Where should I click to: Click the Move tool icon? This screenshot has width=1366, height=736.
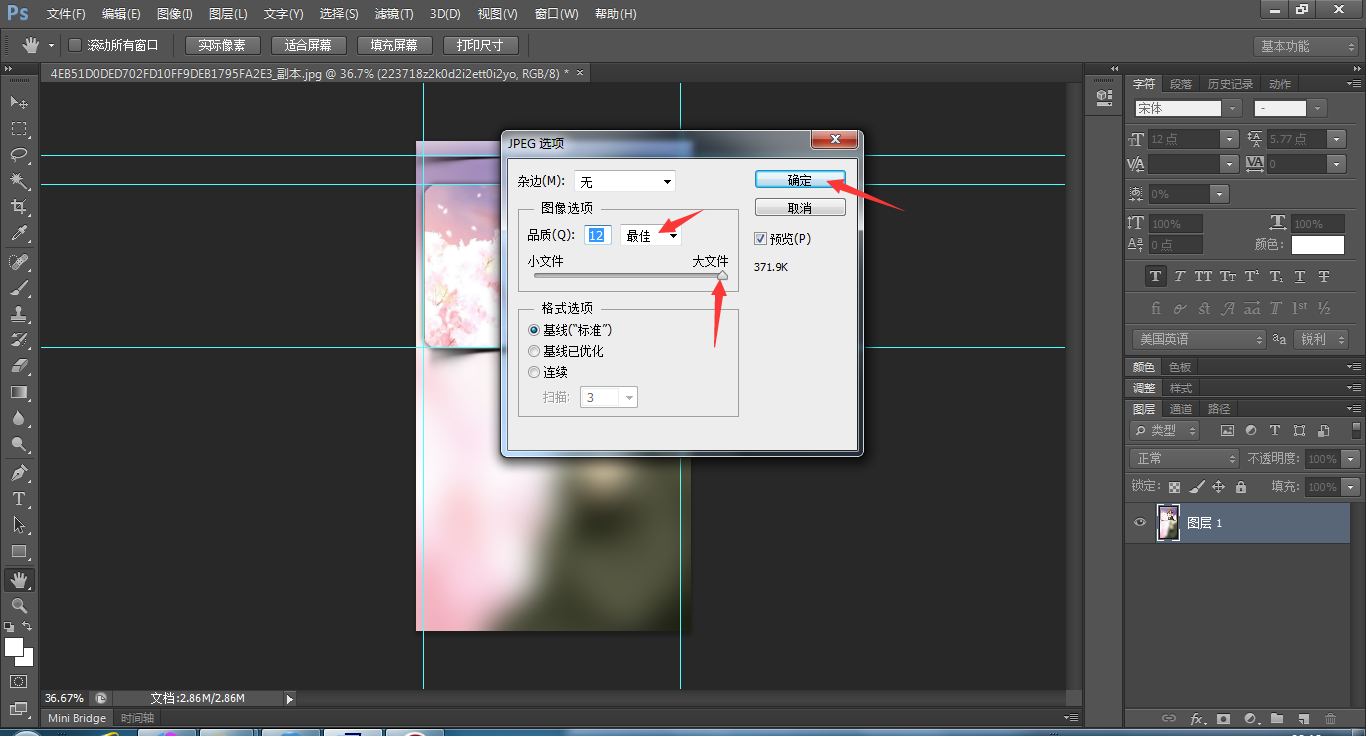pos(19,102)
